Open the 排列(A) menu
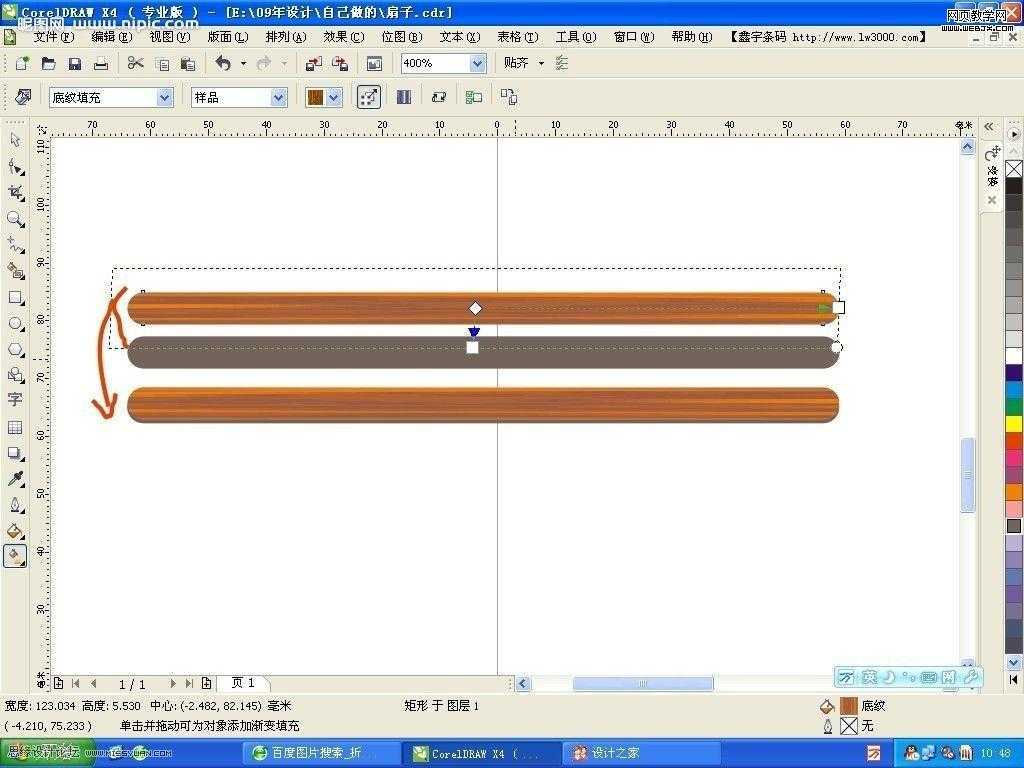This screenshot has width=1024, height=768. point(286,37)
